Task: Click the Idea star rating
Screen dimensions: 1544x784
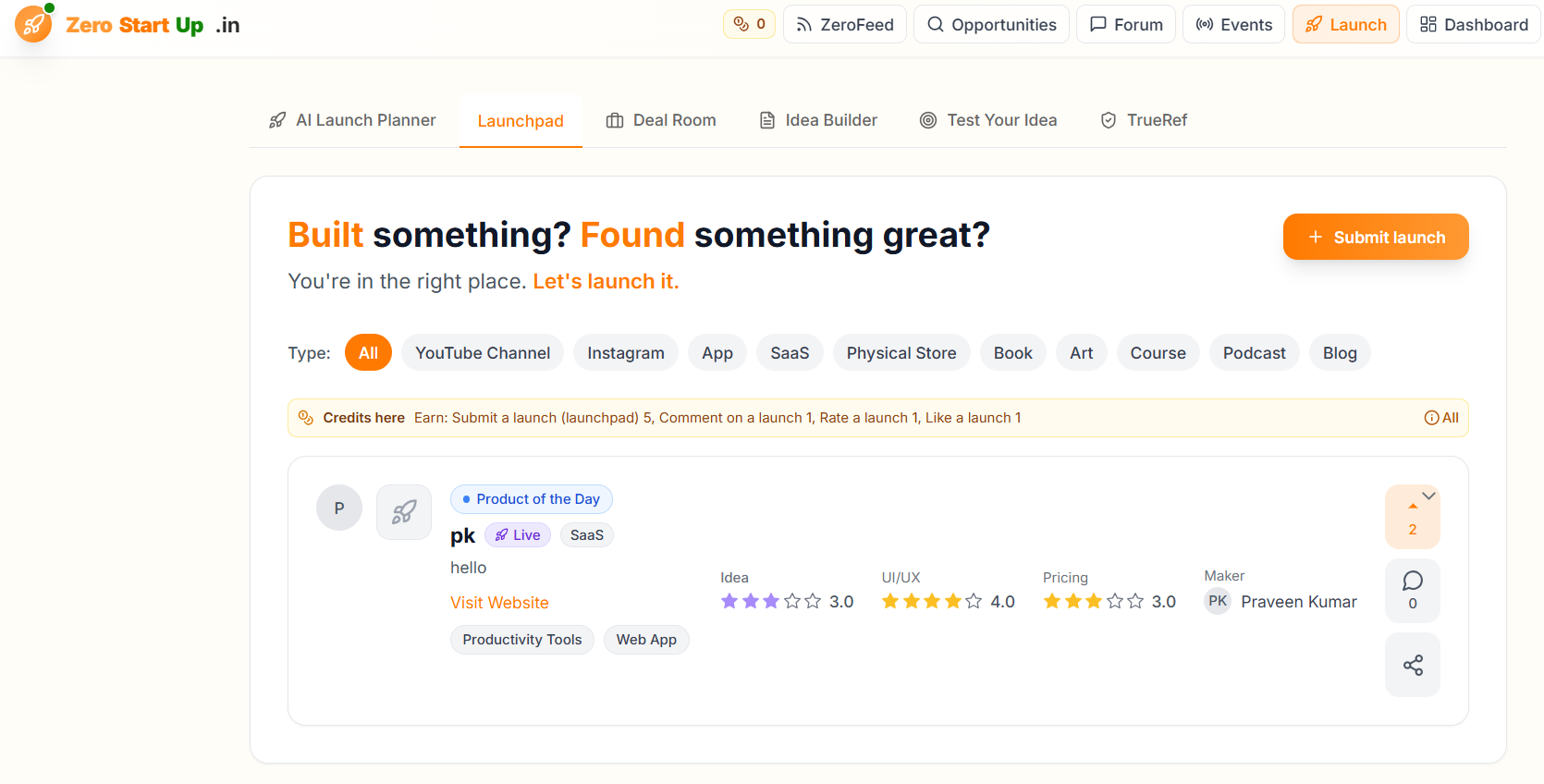Action: (771, 601)
